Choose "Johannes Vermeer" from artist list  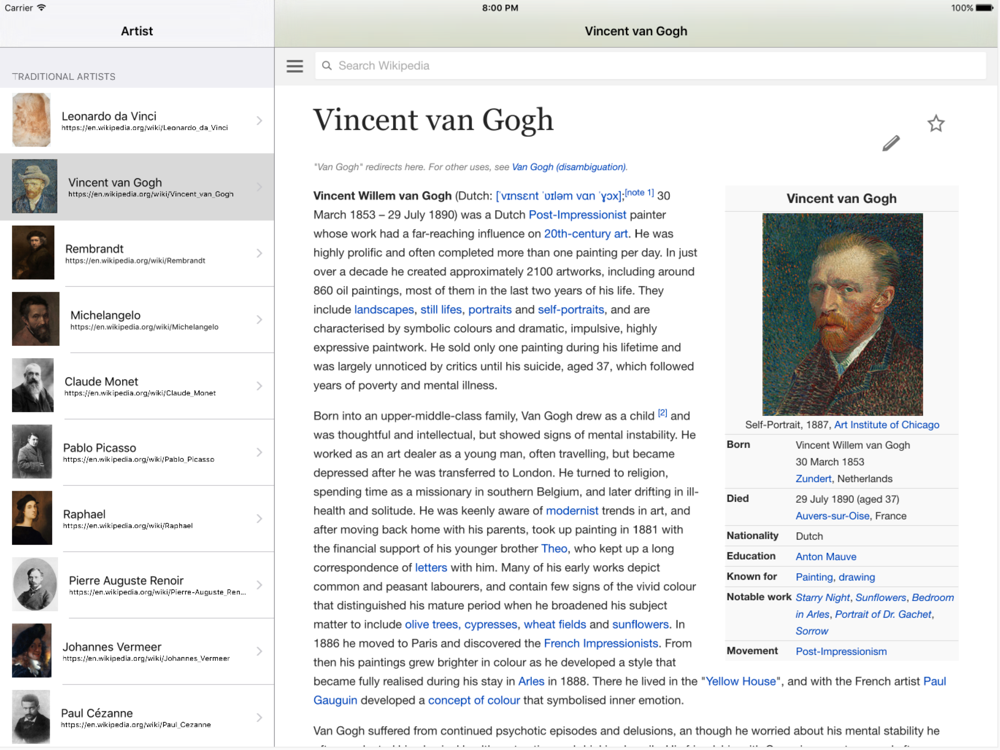click(x=112, y=647)
